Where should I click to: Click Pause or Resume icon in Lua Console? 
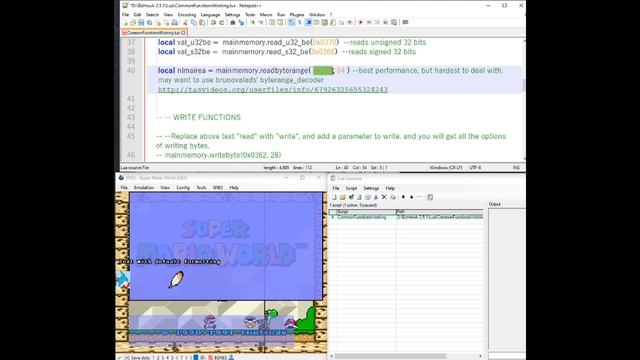(x=367, y=197)
